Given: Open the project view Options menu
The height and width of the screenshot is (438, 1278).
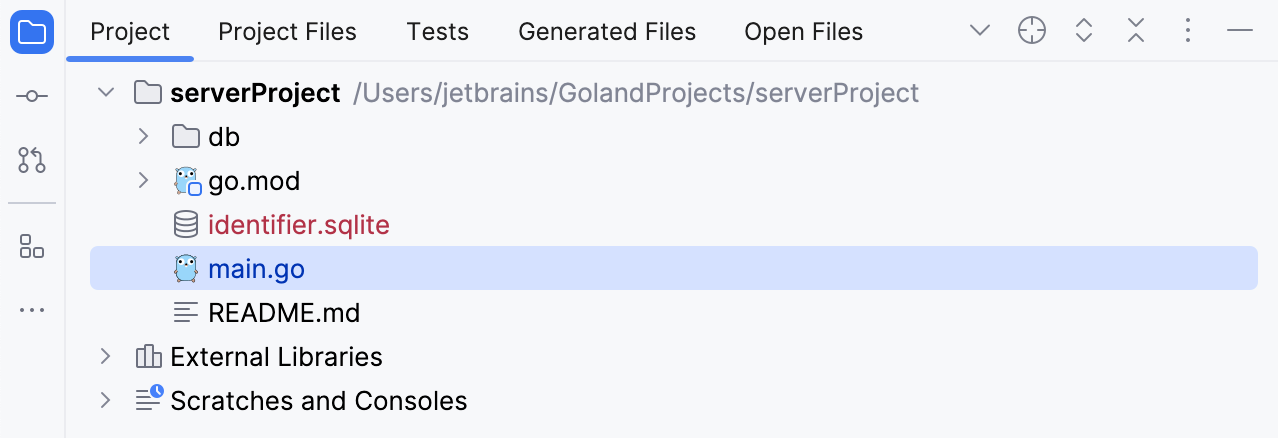Looking at the screenshot, I should pos(1188,32).
